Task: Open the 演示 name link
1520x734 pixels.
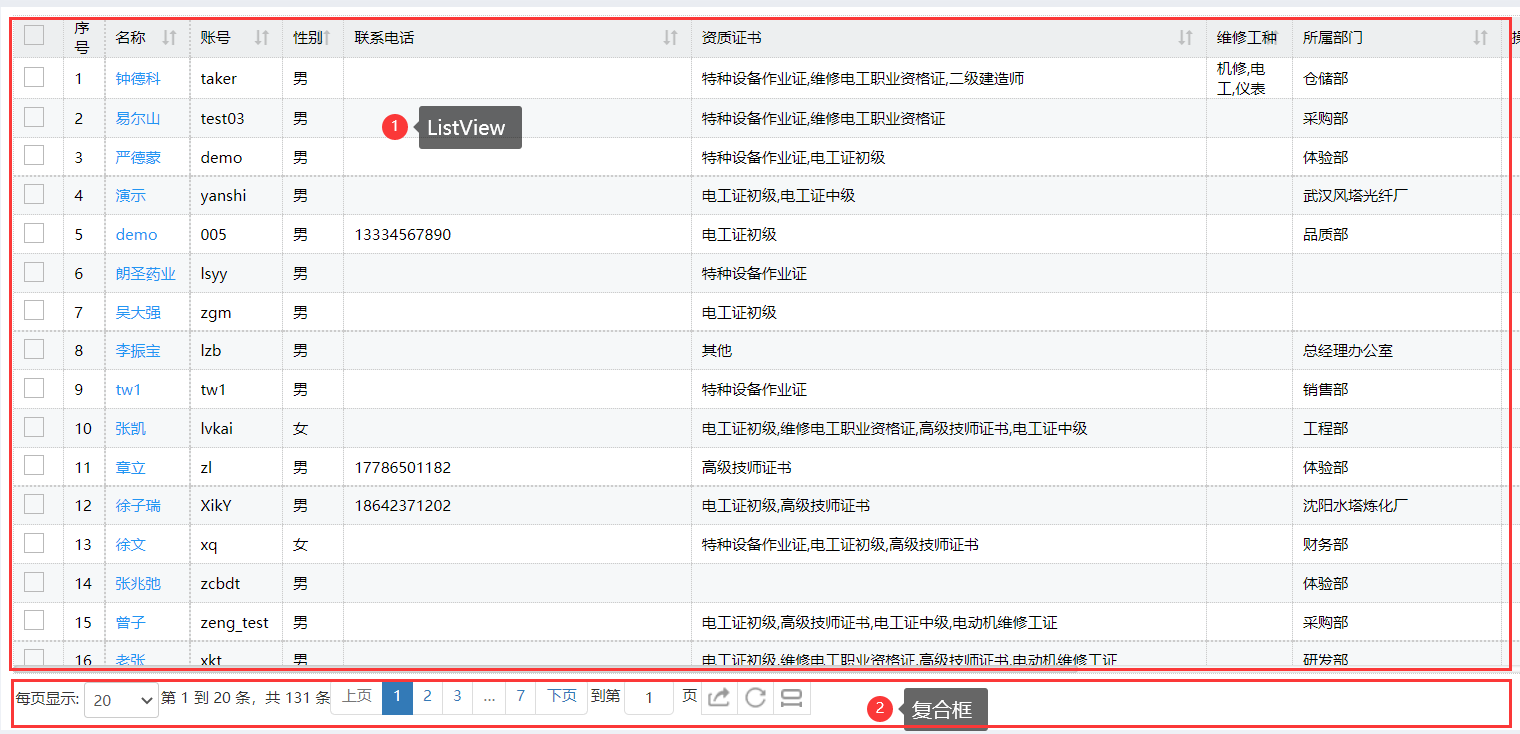Action: coord(131,196)
